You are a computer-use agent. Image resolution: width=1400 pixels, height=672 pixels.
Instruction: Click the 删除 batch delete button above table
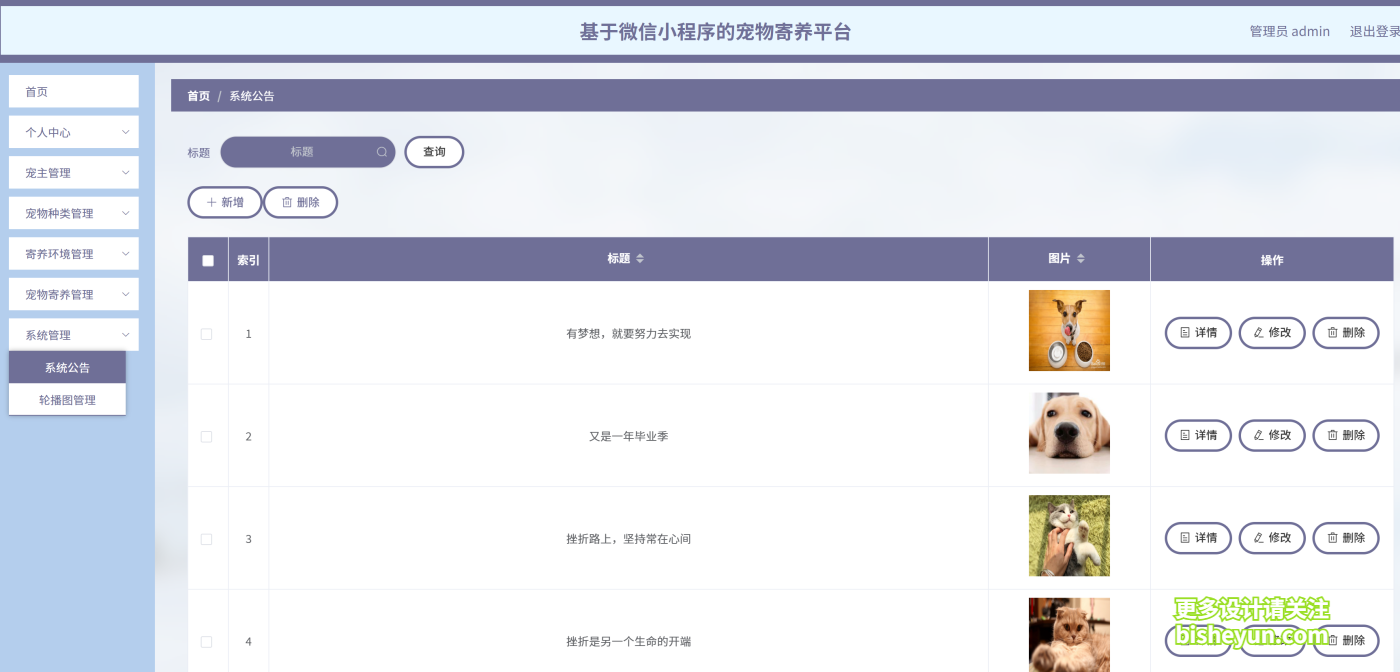coord(301,202)
